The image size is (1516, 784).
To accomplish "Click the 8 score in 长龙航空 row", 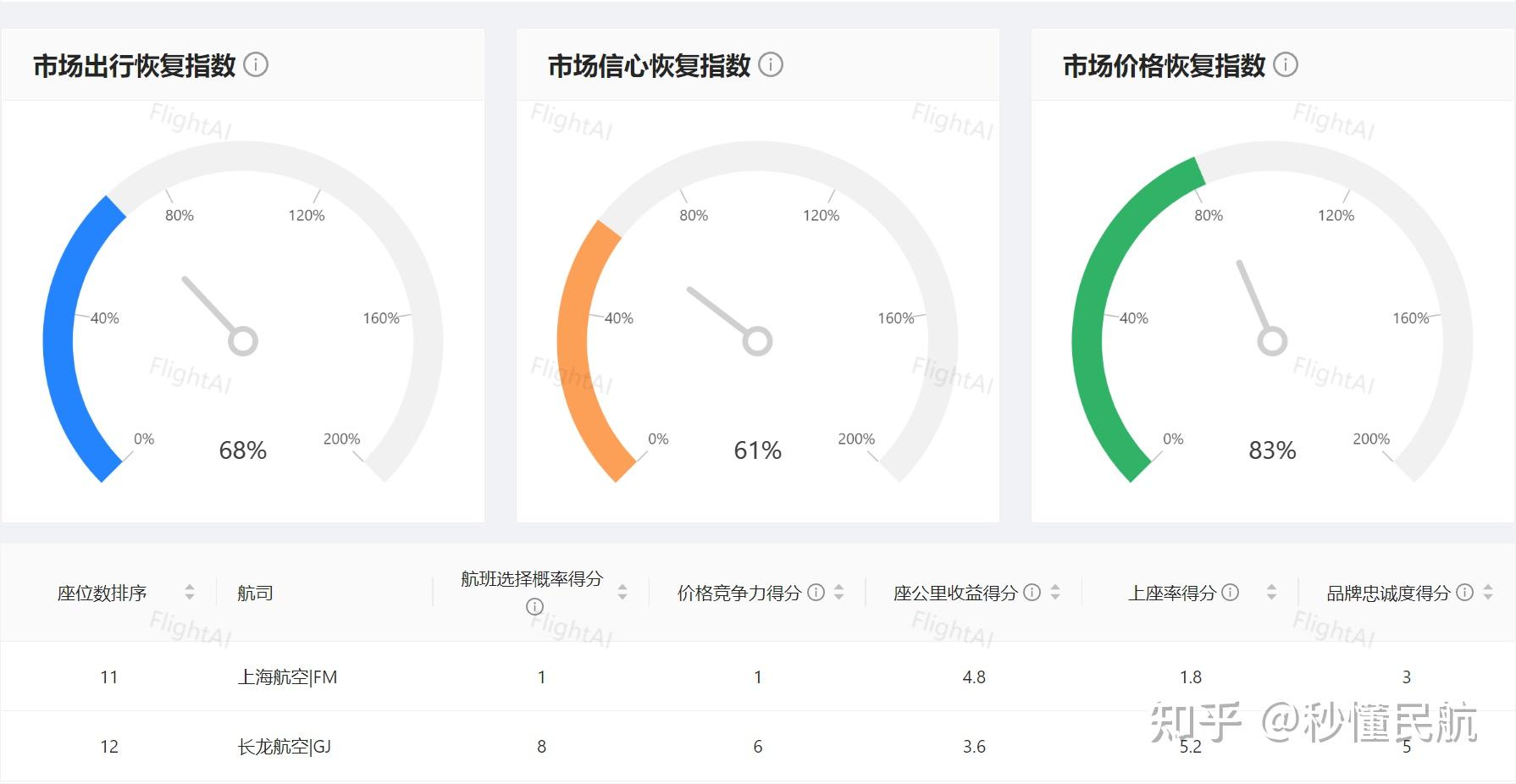I will point(542,747).
